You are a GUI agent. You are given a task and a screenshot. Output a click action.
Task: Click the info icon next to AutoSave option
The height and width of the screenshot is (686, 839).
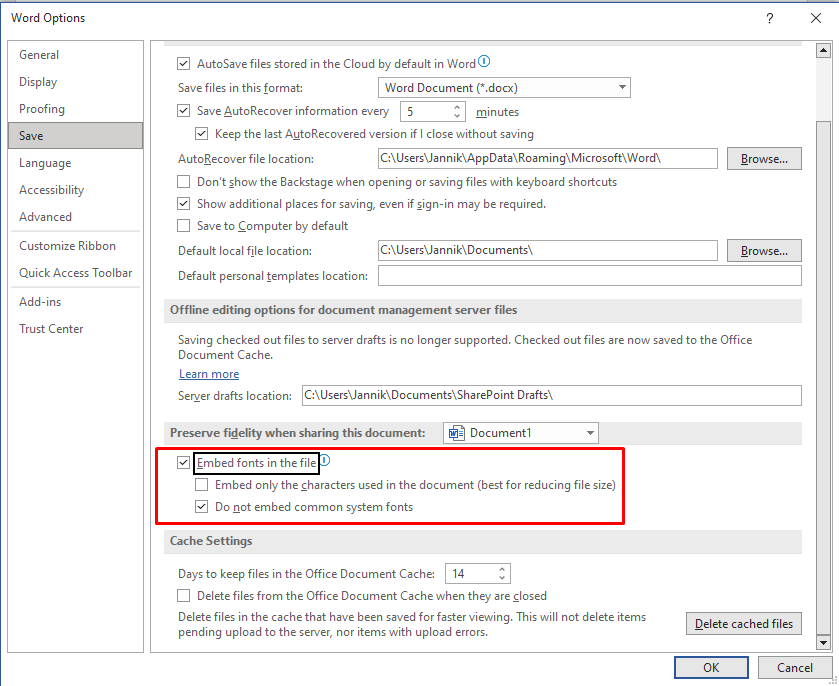click(x=484, y=62)
